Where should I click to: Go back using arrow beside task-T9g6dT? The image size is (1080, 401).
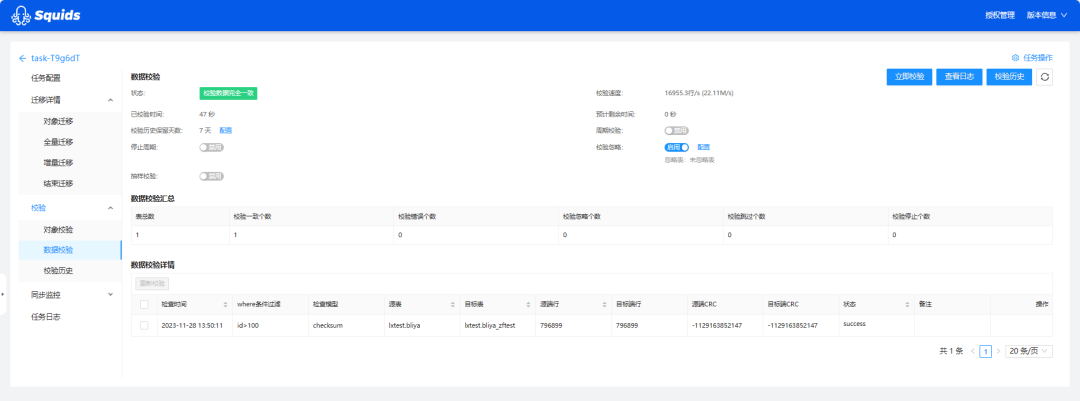[22, 59]
